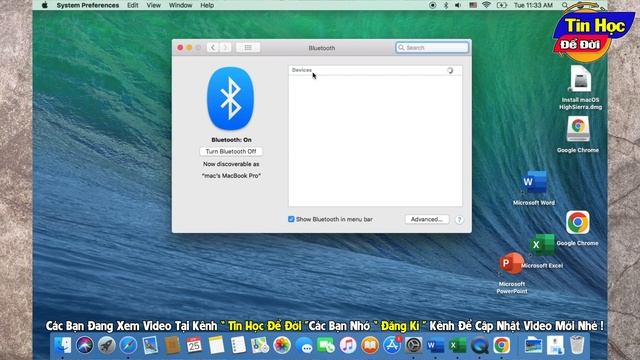The image size is (640, 360).
Task: Open Microsoft Word from the dock
Action: tap(435, 345)
